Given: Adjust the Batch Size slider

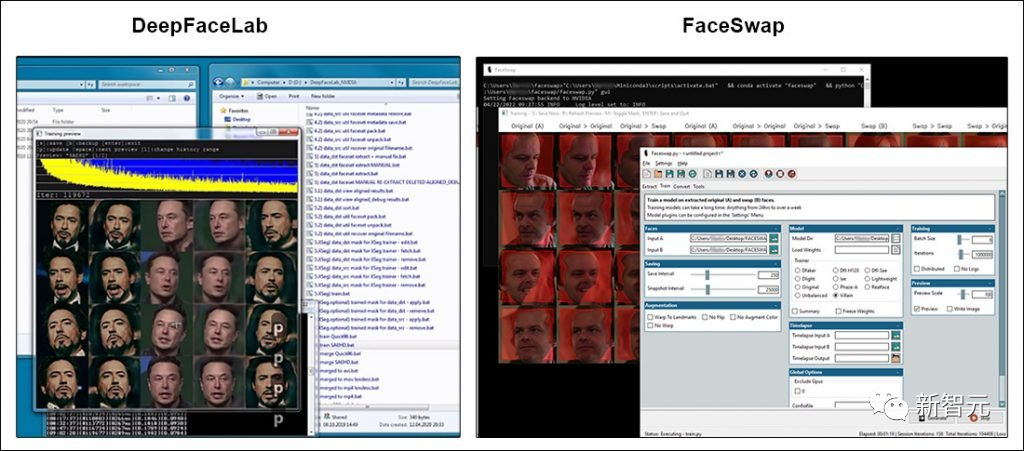Looking at the screenshot, I should tap(959, 240).
